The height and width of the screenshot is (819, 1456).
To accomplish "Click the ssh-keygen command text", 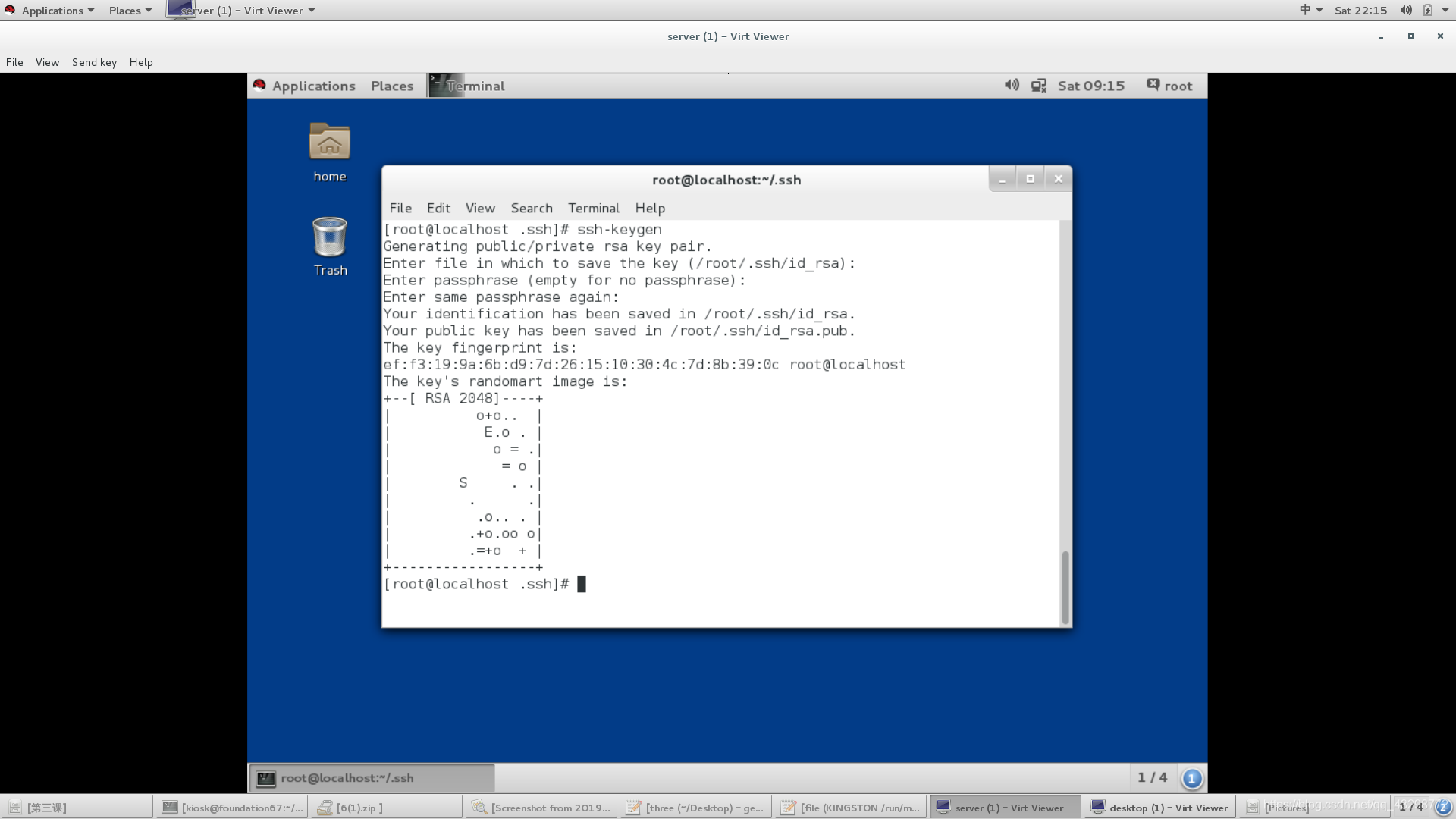I will pos(619,229).
